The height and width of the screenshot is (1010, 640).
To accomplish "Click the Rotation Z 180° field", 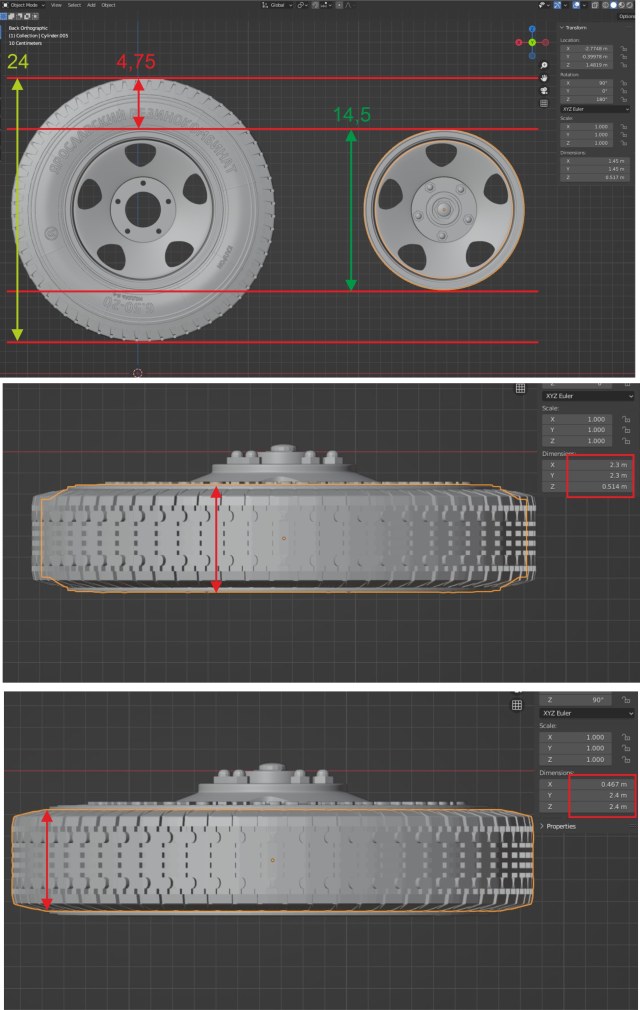I will pyautogui.click(x=591, y=98).
